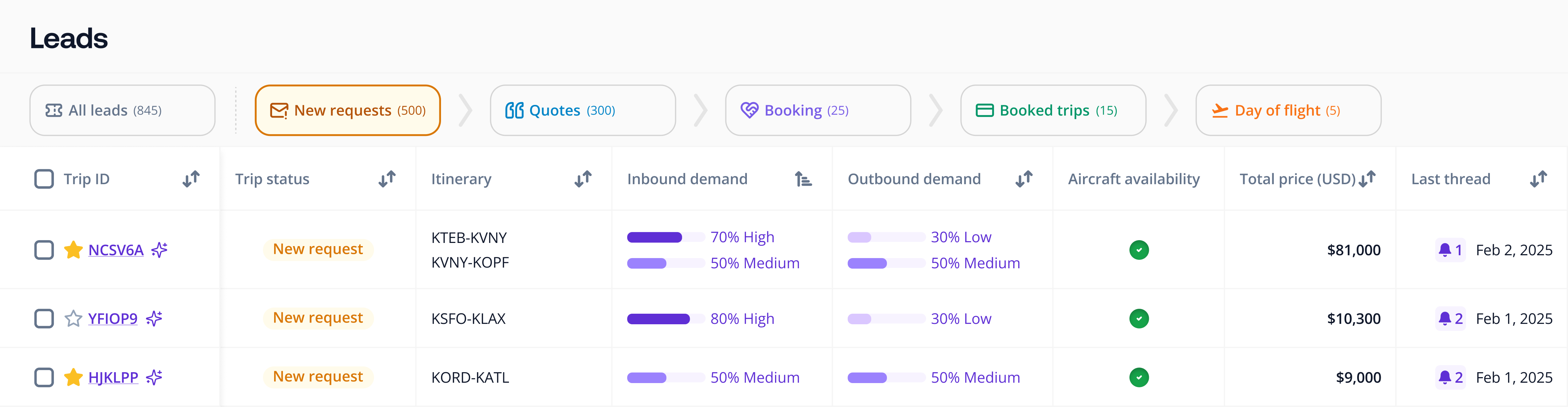This screenshot has width=1568, height=407.
Task: Open the notification bell for Feb 2, 2025
Action: tap(1450, 250)
